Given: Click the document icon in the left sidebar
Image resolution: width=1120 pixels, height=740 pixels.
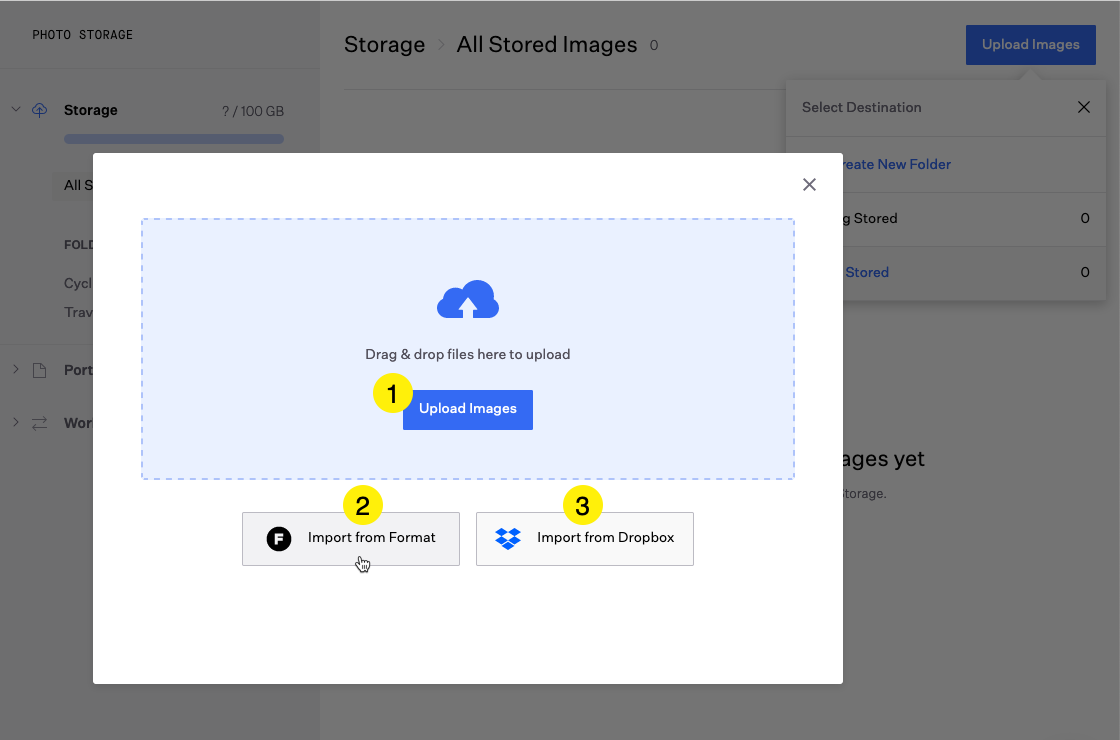Looking at the screenshot, I should pos(40,370).
